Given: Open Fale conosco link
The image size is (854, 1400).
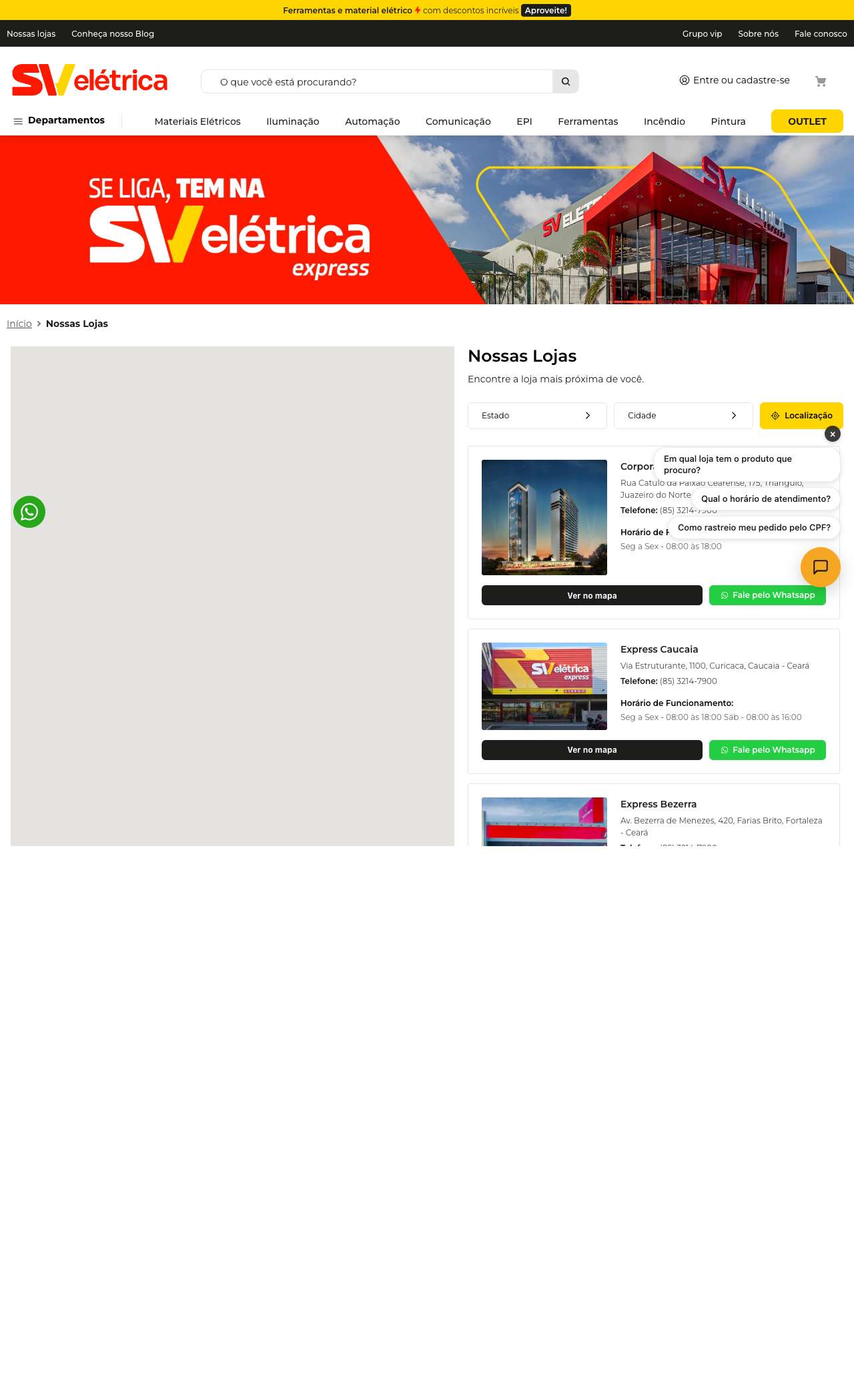Looking at the screenshot, I should pyautogui.click(x=821, y=34).
